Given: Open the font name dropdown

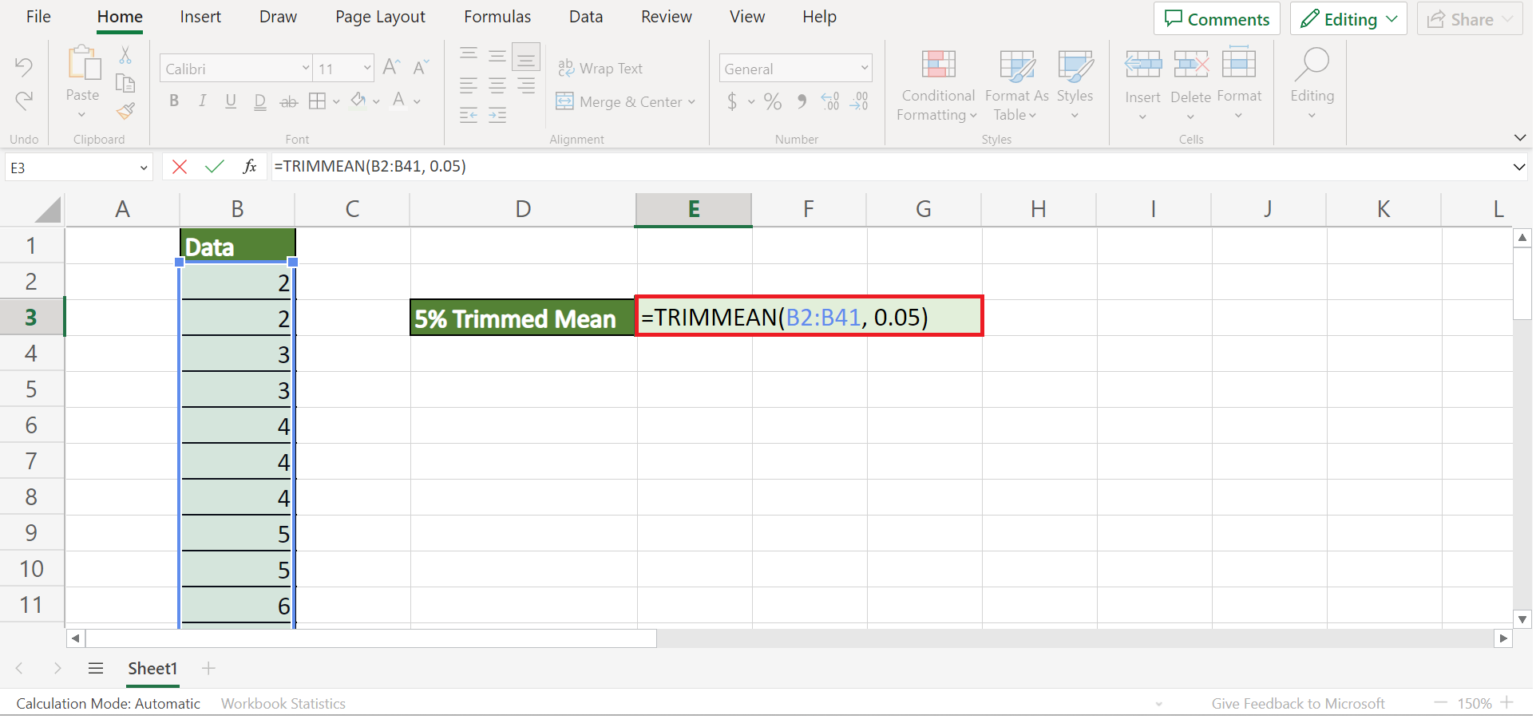Looking at the screenshot, I should coord(305,67).
